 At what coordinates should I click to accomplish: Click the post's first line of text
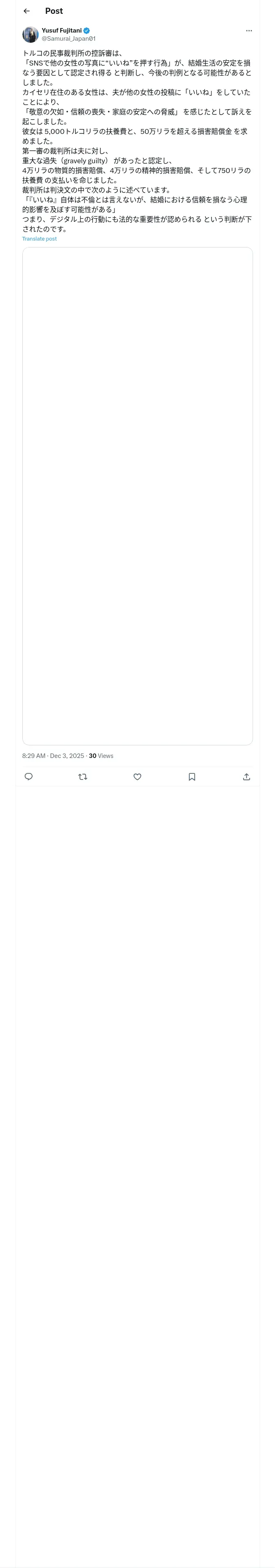click(73, 54)
